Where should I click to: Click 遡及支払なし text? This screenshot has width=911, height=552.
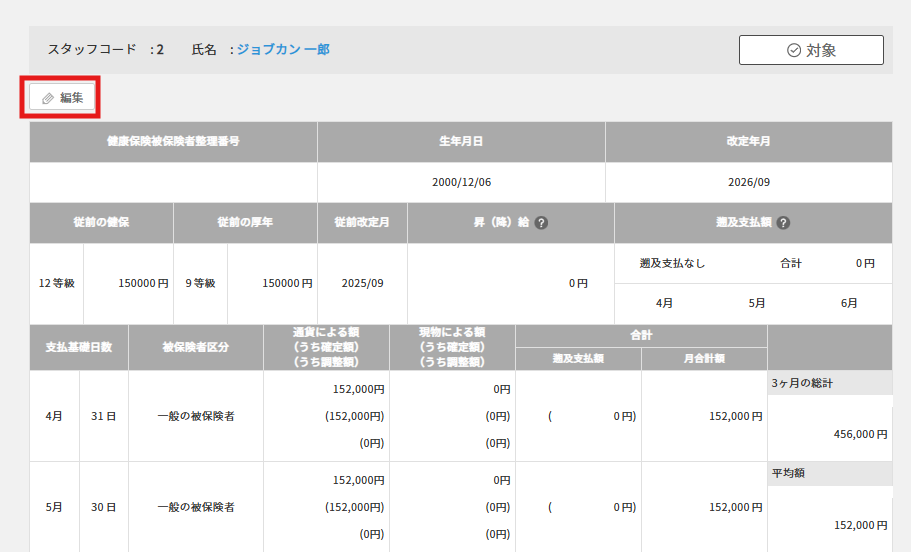click(672, 263)
